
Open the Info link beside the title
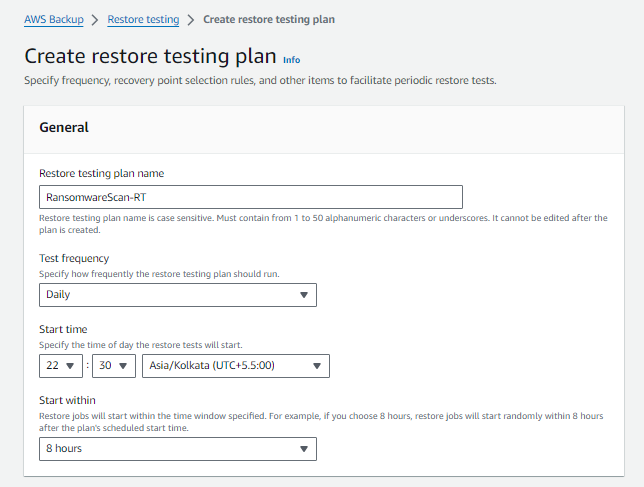[x=291, y=60]
